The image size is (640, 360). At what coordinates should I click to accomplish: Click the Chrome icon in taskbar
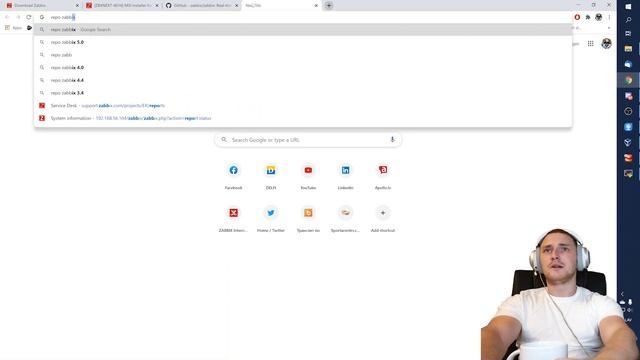pyautogui.click(x=628, y=80)
